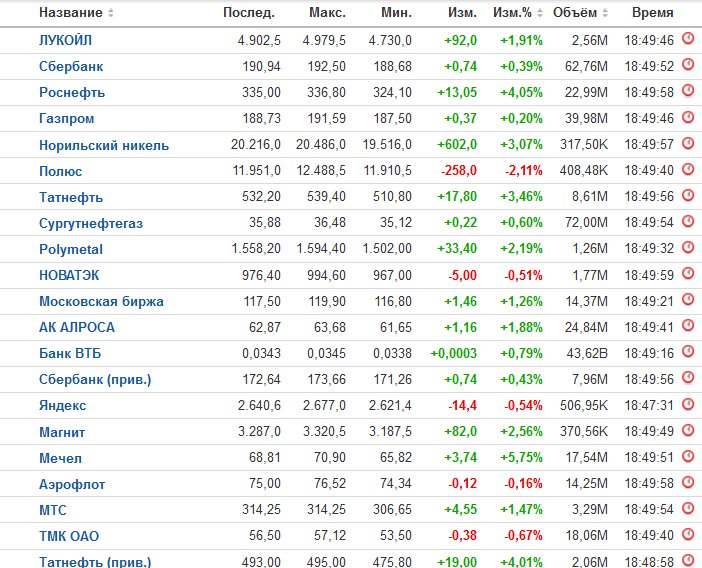Open the Сургутнефтегаз stock link
Screen dimensions: 702x568
pos(91,223)
